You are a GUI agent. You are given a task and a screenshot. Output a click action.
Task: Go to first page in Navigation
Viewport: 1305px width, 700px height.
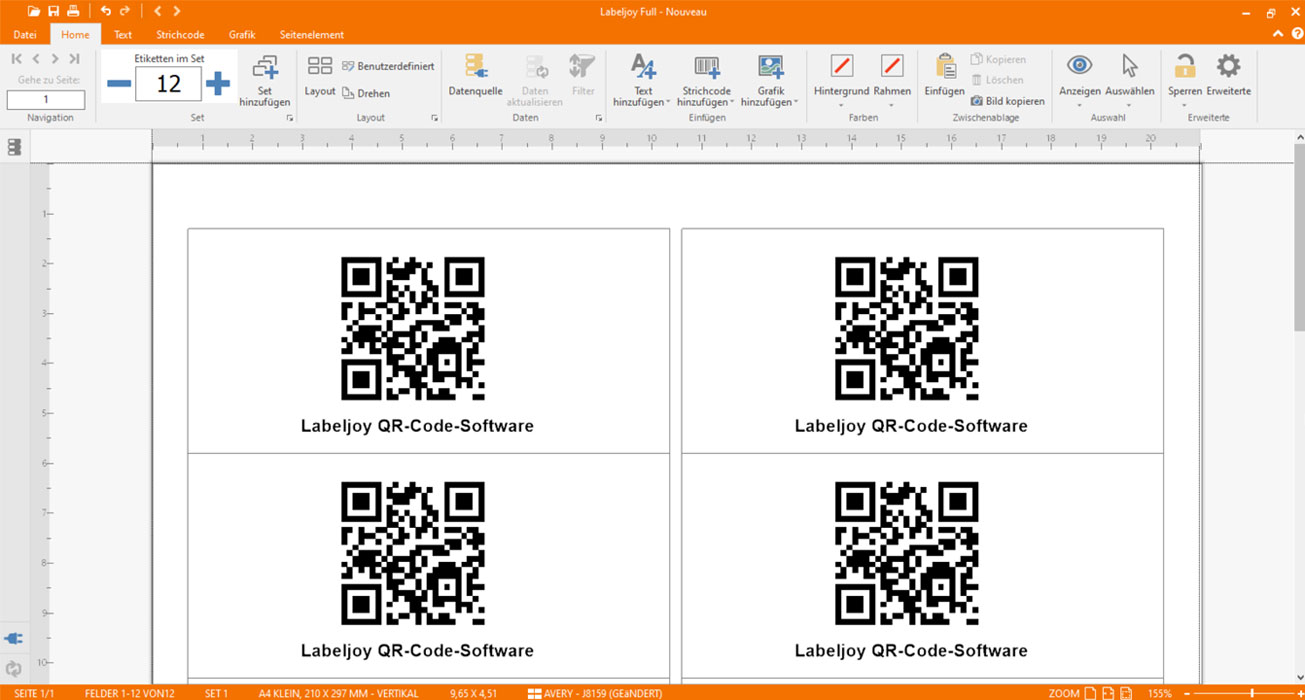pyautogui.click(x=17, y=60)
